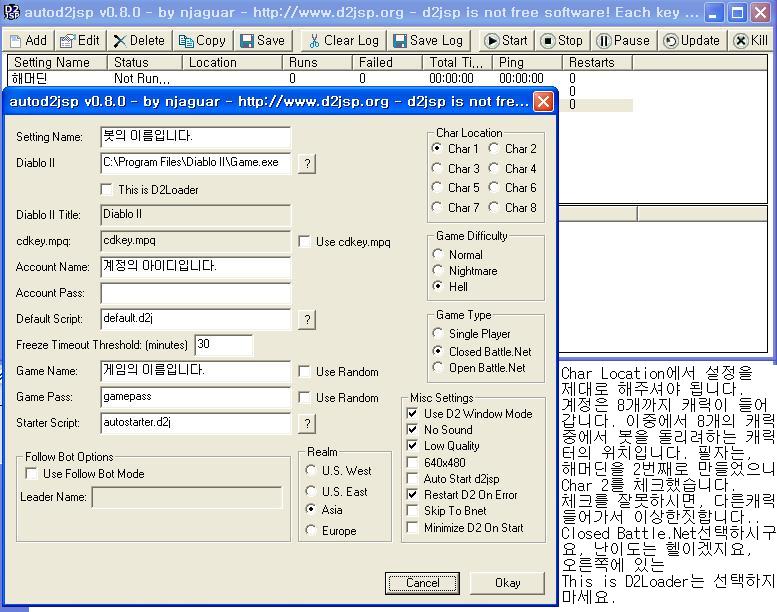777x612 pixels.
Task: Click the Game Pass input field
Action: click(196, 397)
